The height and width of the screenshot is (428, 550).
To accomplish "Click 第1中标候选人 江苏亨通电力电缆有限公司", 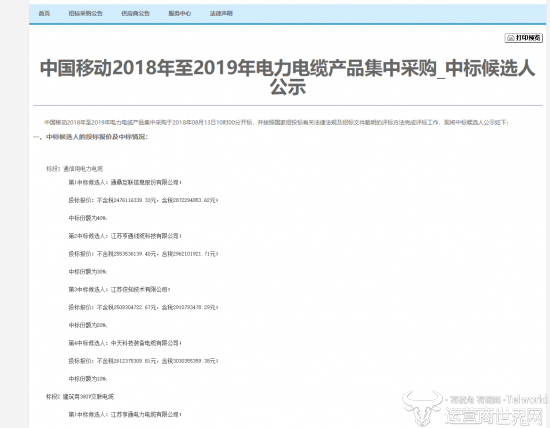I will [125, 415].
